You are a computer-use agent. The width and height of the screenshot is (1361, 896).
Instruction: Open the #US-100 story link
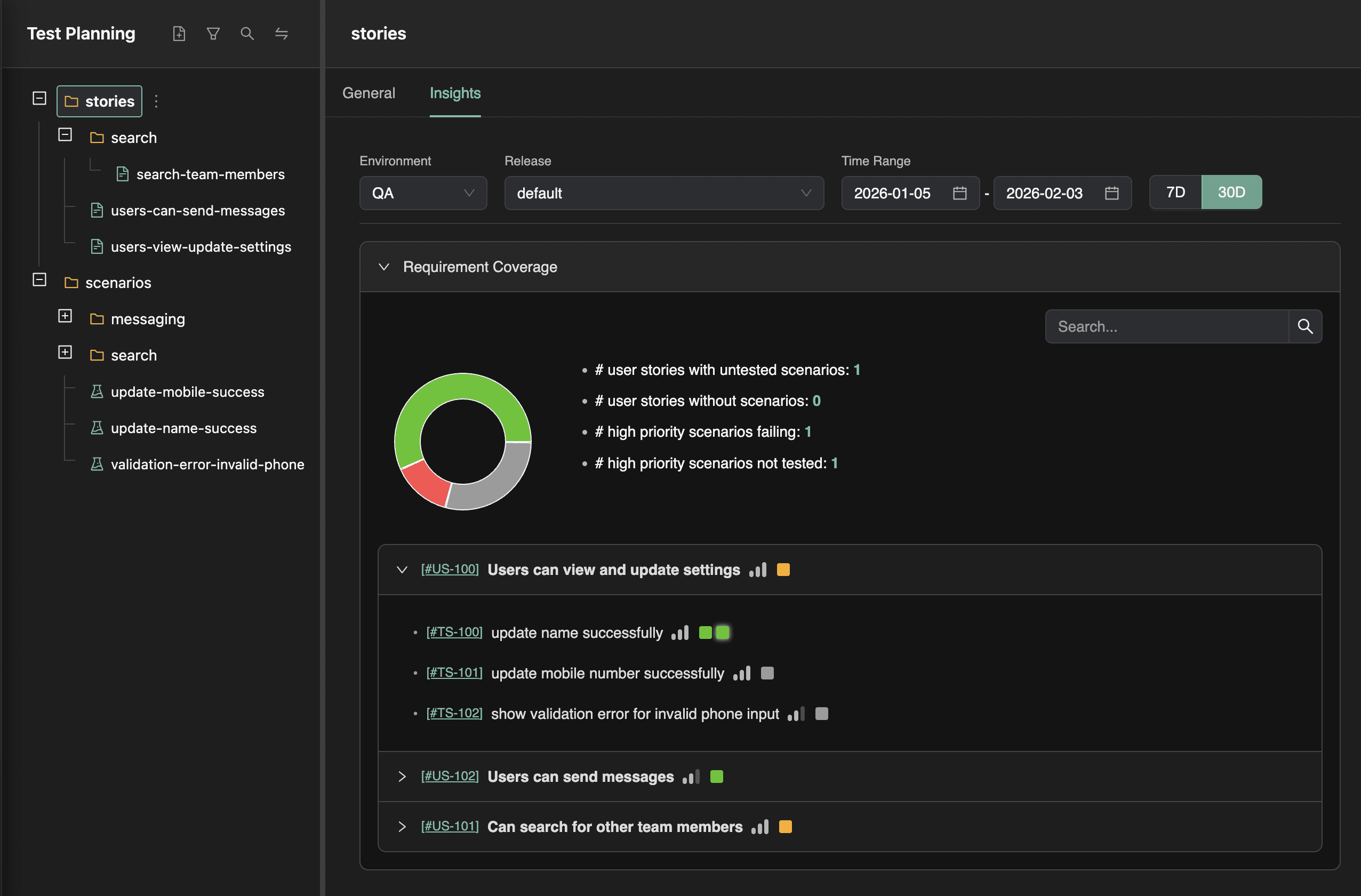point(450,569)
